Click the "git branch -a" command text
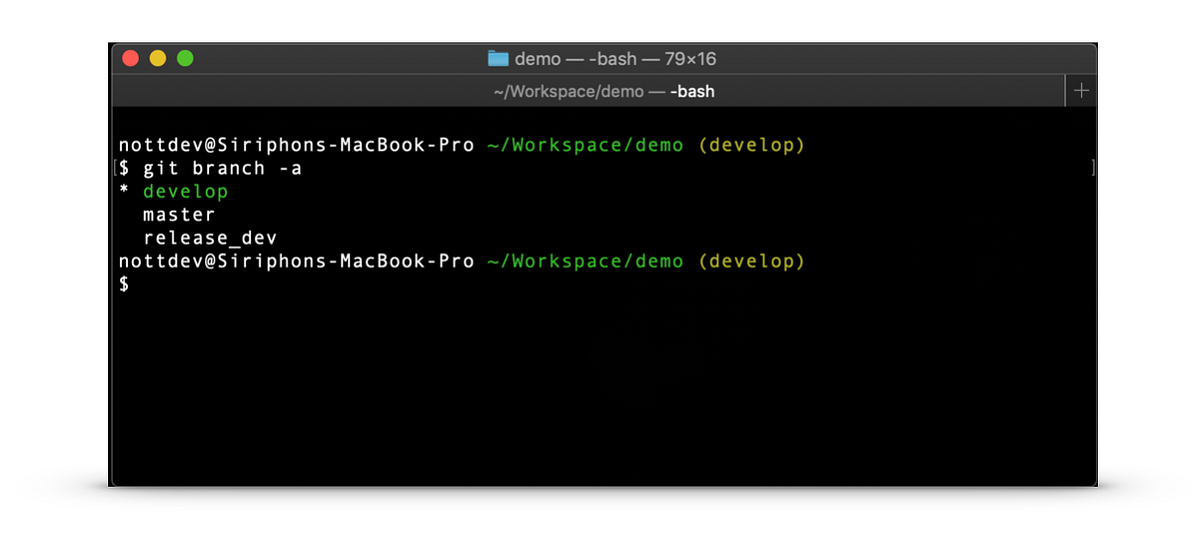 [222, 168]
